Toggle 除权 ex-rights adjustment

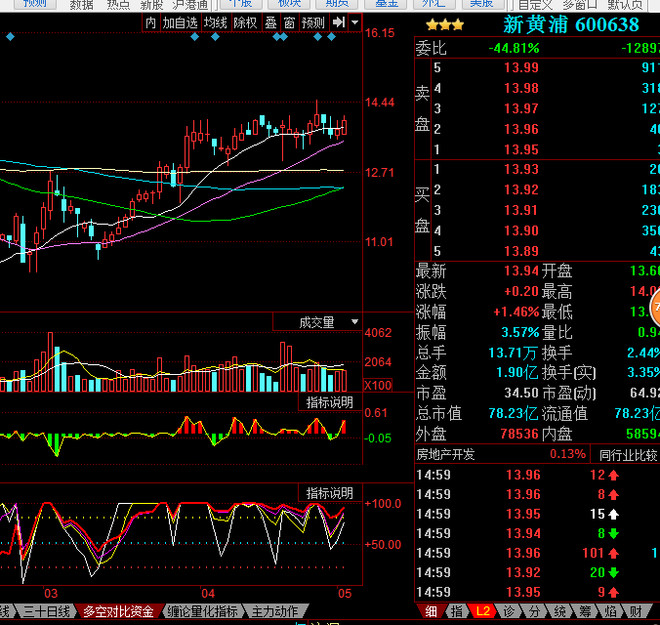(245, 23)
